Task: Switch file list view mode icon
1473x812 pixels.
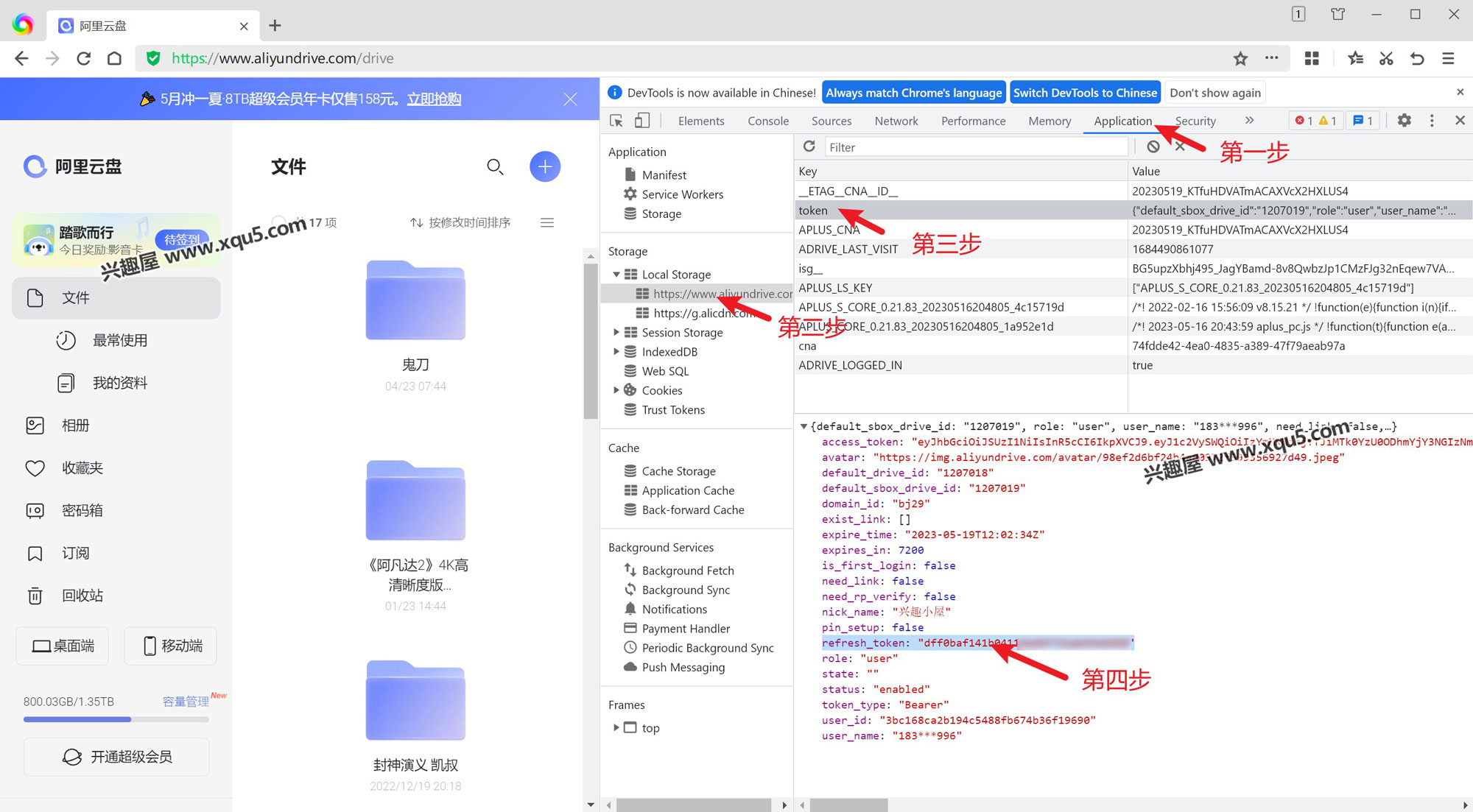Action: pos(547,222)
